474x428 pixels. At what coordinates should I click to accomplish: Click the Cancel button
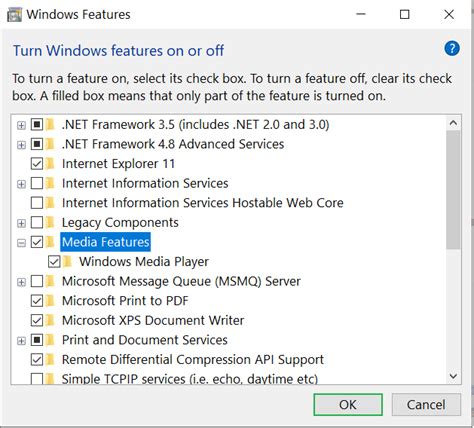pyautogui.click(x=426, y=405)
